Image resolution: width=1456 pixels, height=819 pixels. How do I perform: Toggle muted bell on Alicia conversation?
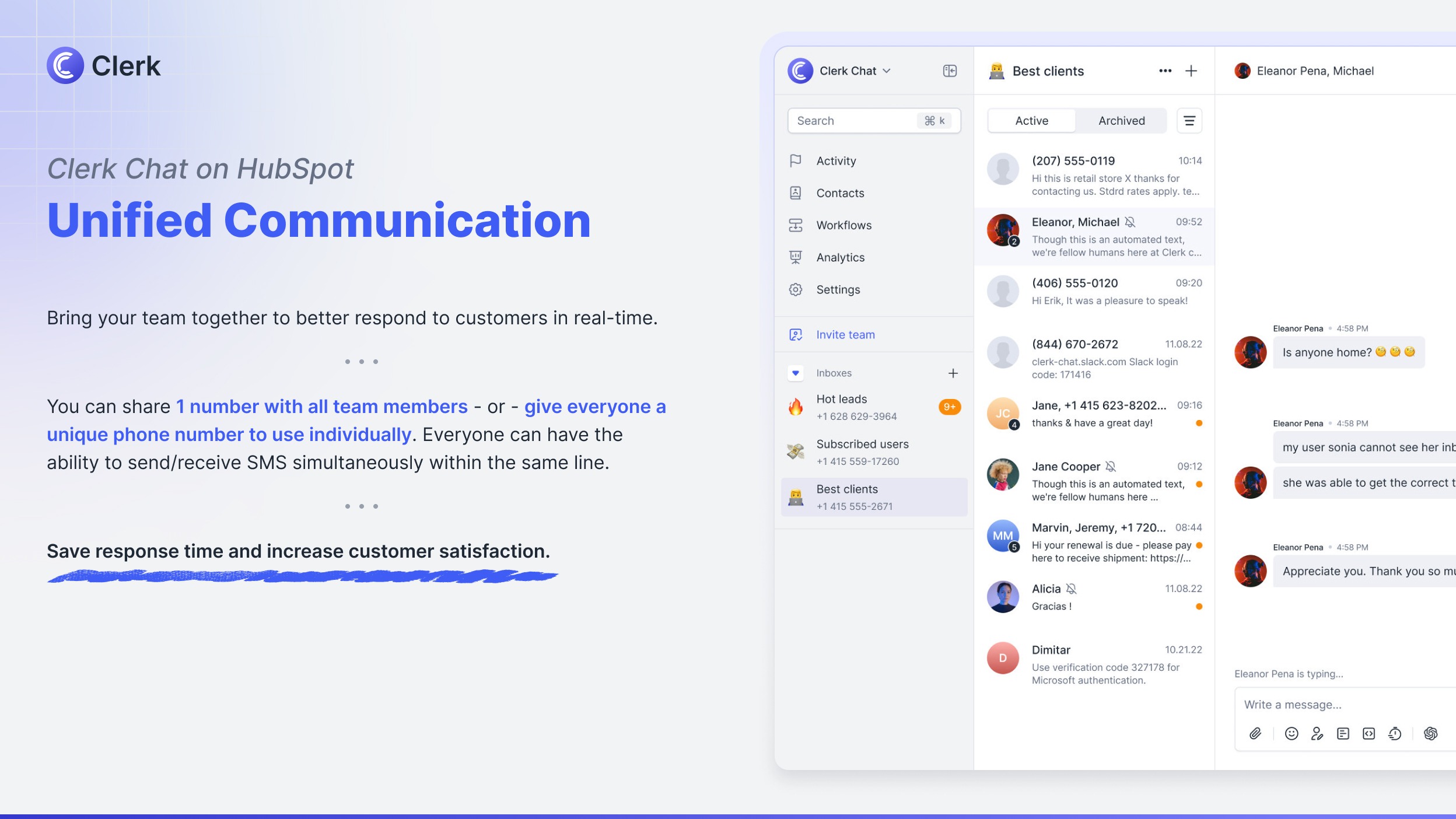[x=1071, y=589]
